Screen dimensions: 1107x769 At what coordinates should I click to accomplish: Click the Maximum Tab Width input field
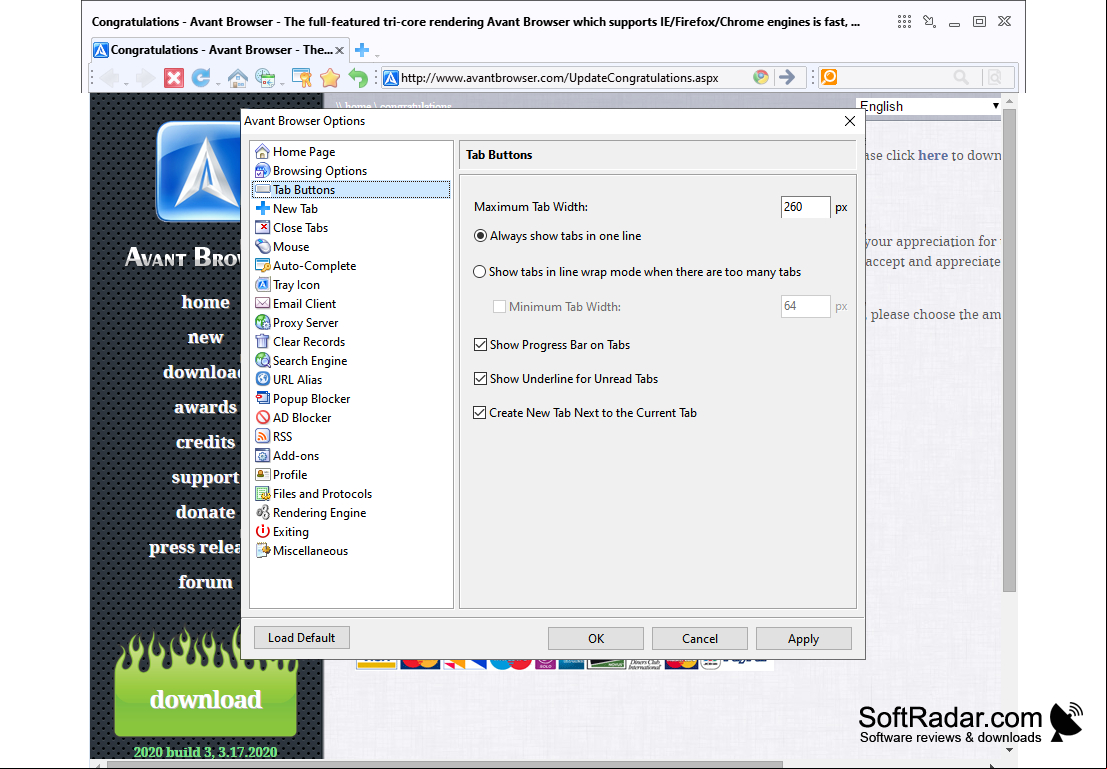[x=806, y=207]
